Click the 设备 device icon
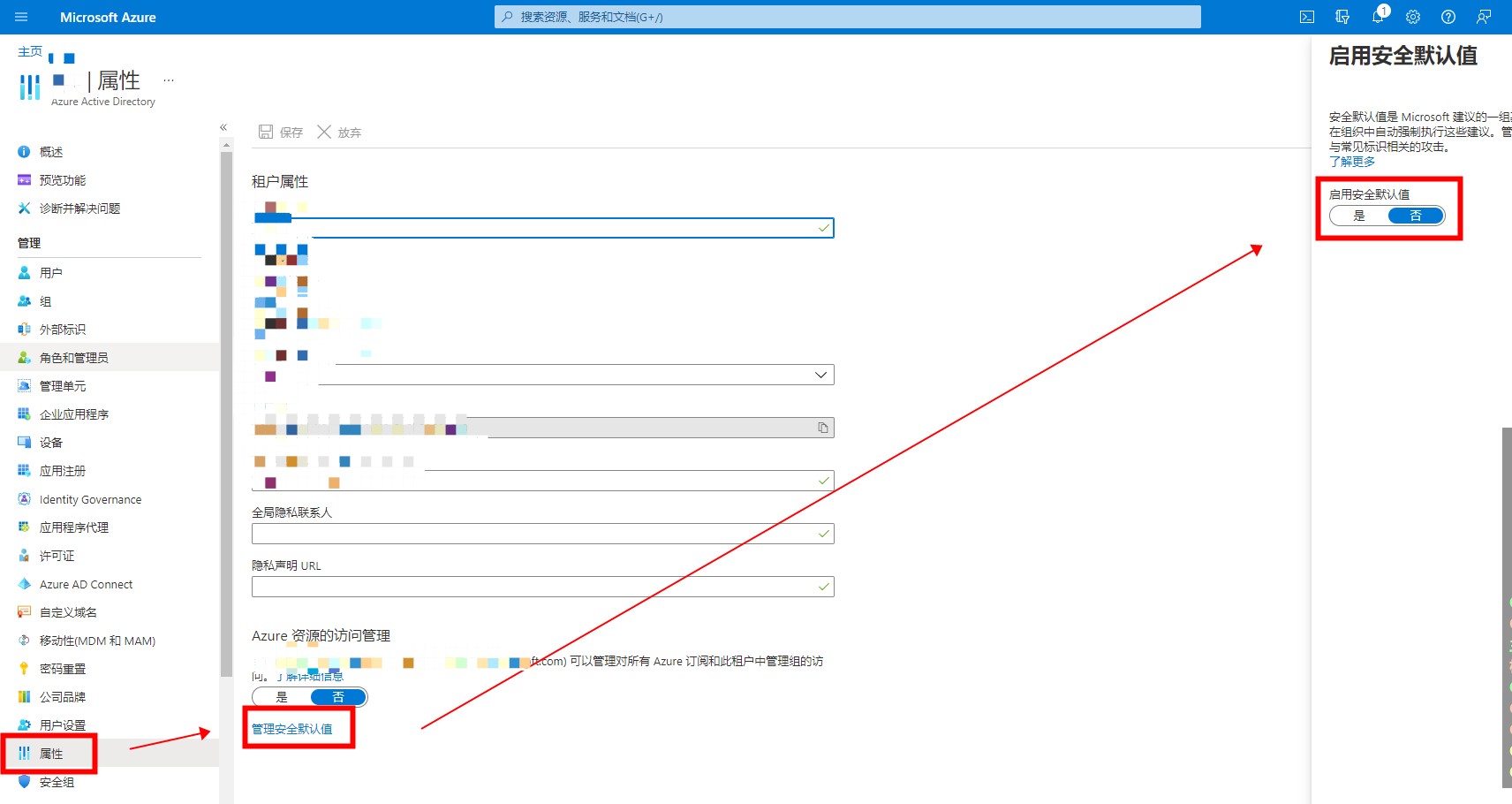Viewport: 1512px width, 804px height. (24, 443)
